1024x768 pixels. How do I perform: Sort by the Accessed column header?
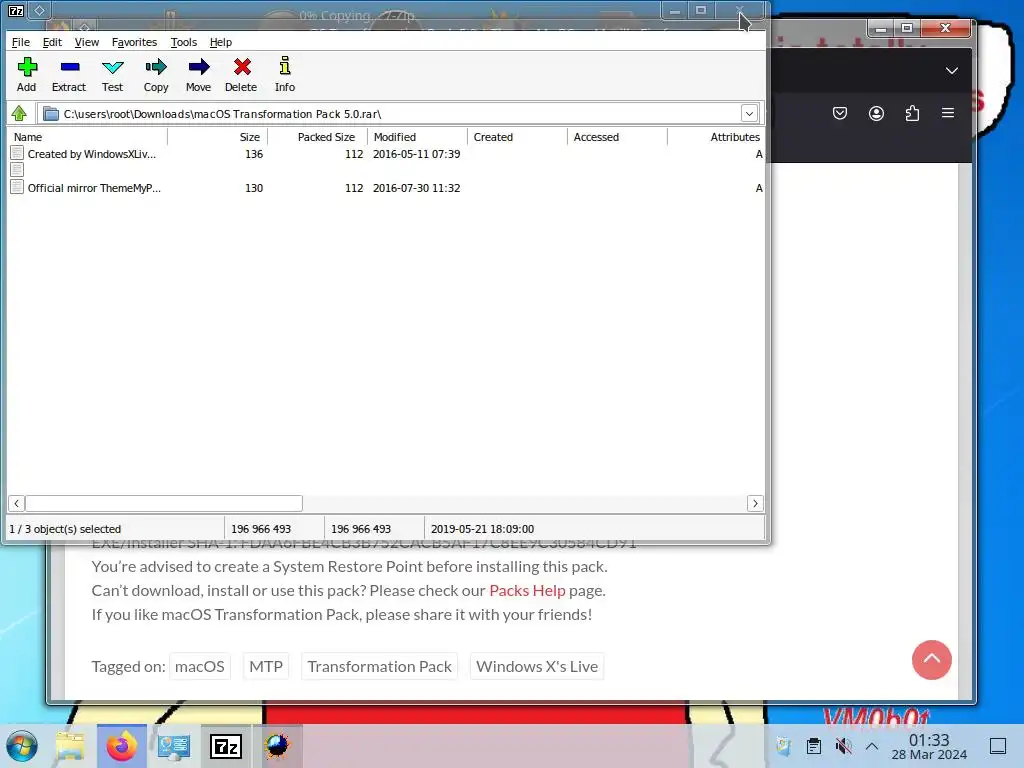point(618,137)
